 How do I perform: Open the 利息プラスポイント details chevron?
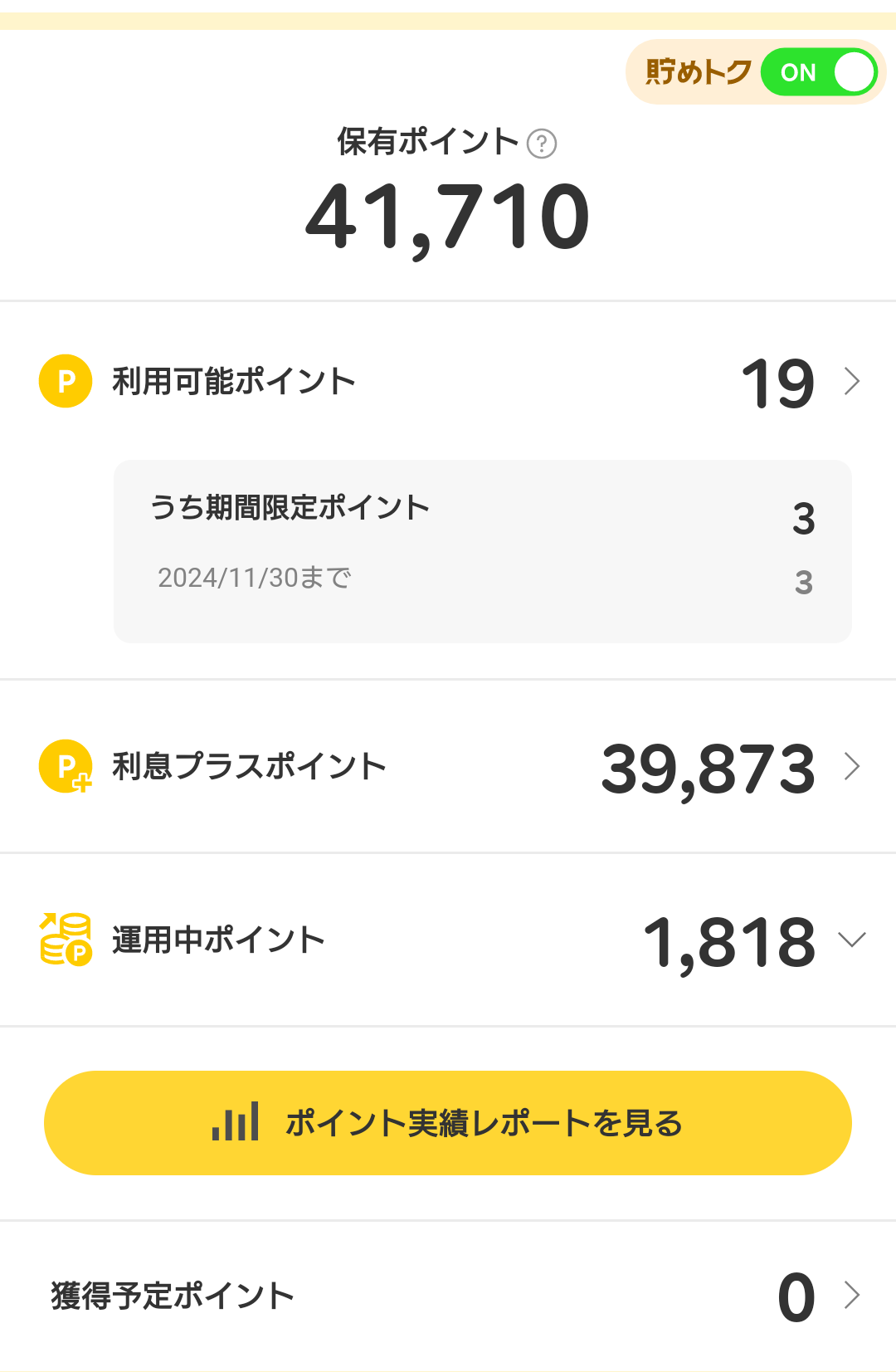click(x=852, y=766)
